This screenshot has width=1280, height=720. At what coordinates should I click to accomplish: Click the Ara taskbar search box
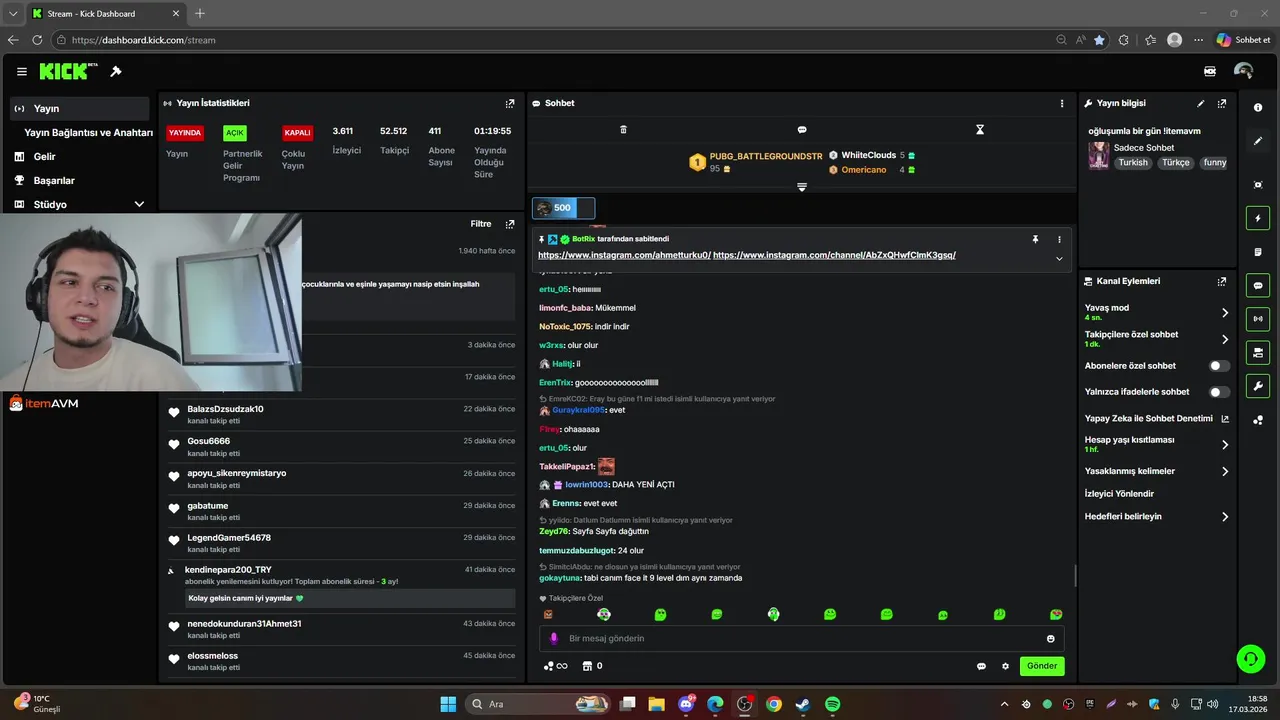[539, 704]
